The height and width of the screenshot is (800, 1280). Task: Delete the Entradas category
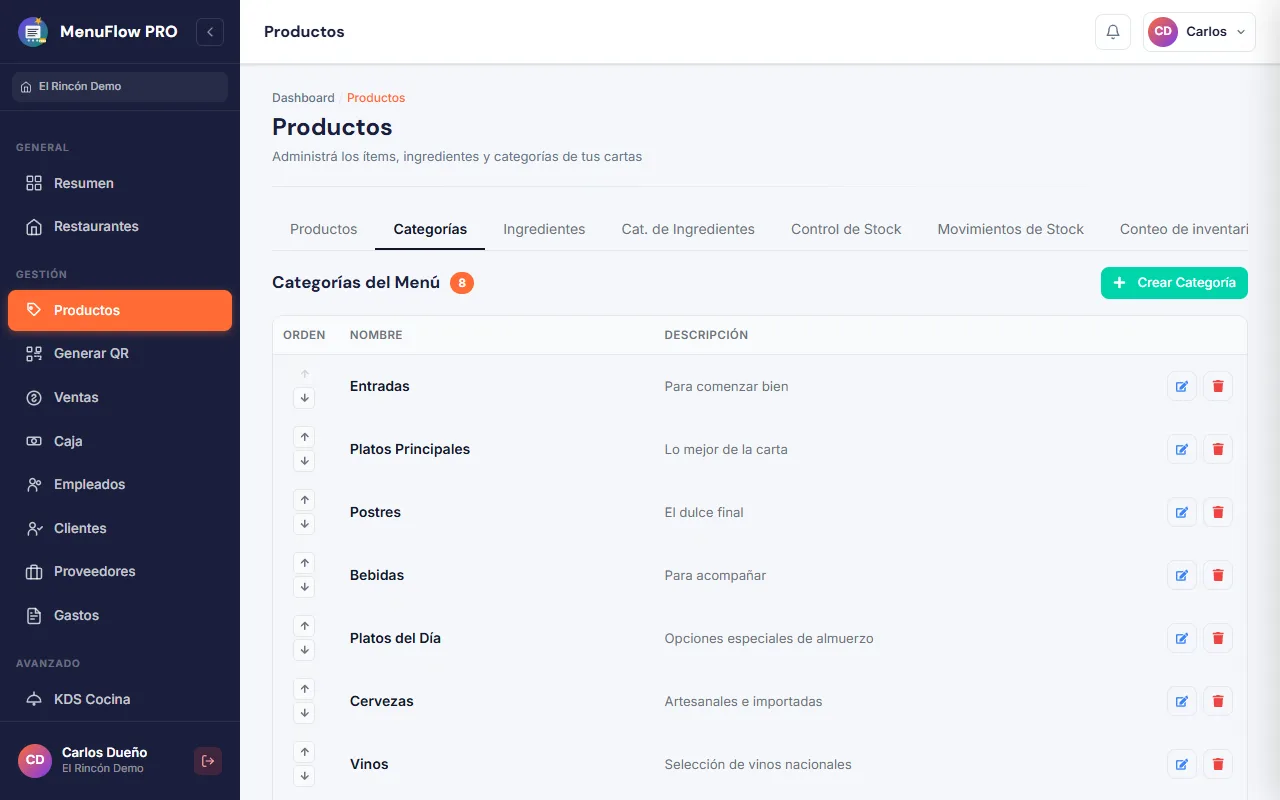coord(1218,386)
